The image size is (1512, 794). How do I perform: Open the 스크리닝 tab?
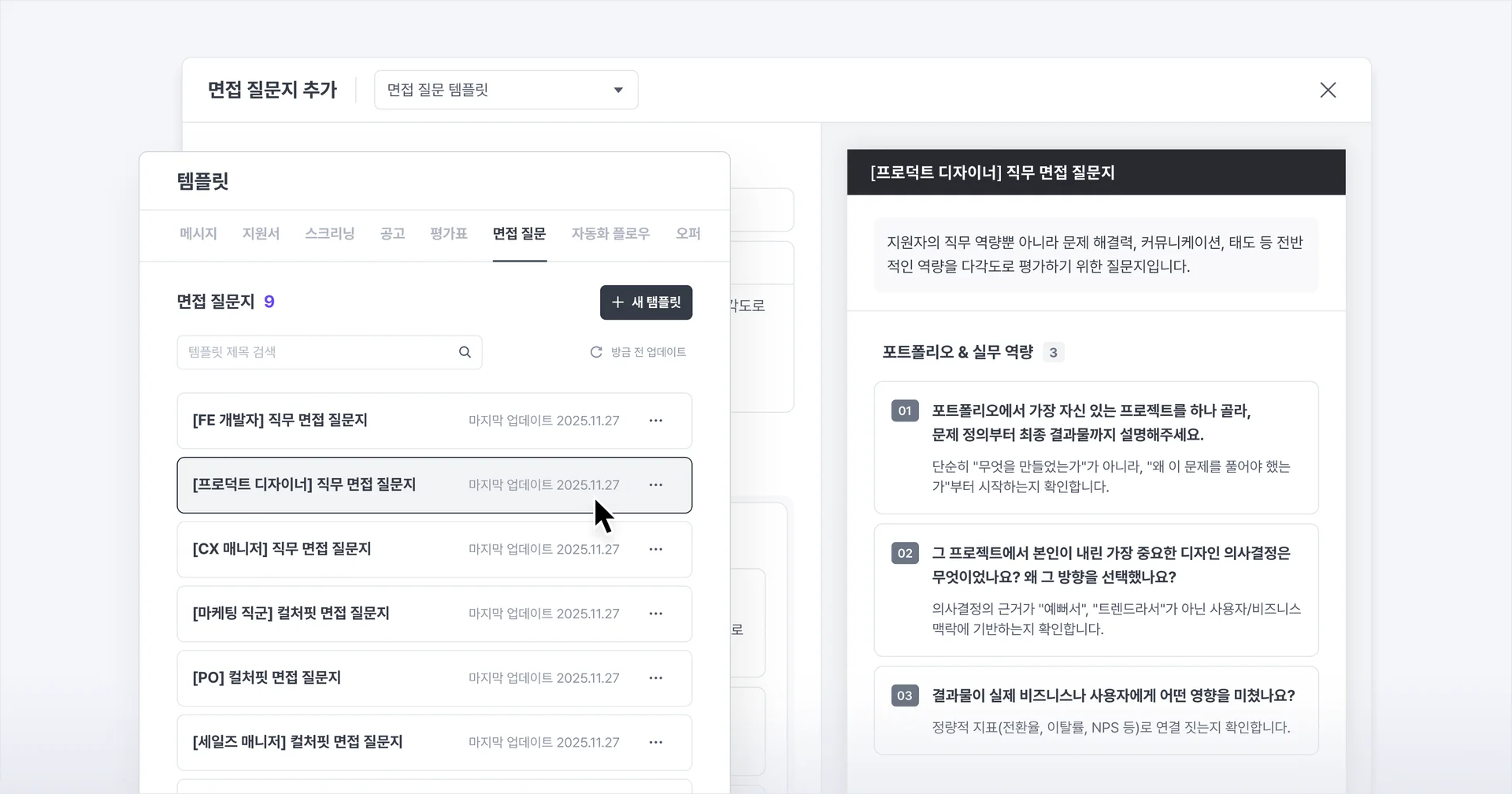coord(330,233)
